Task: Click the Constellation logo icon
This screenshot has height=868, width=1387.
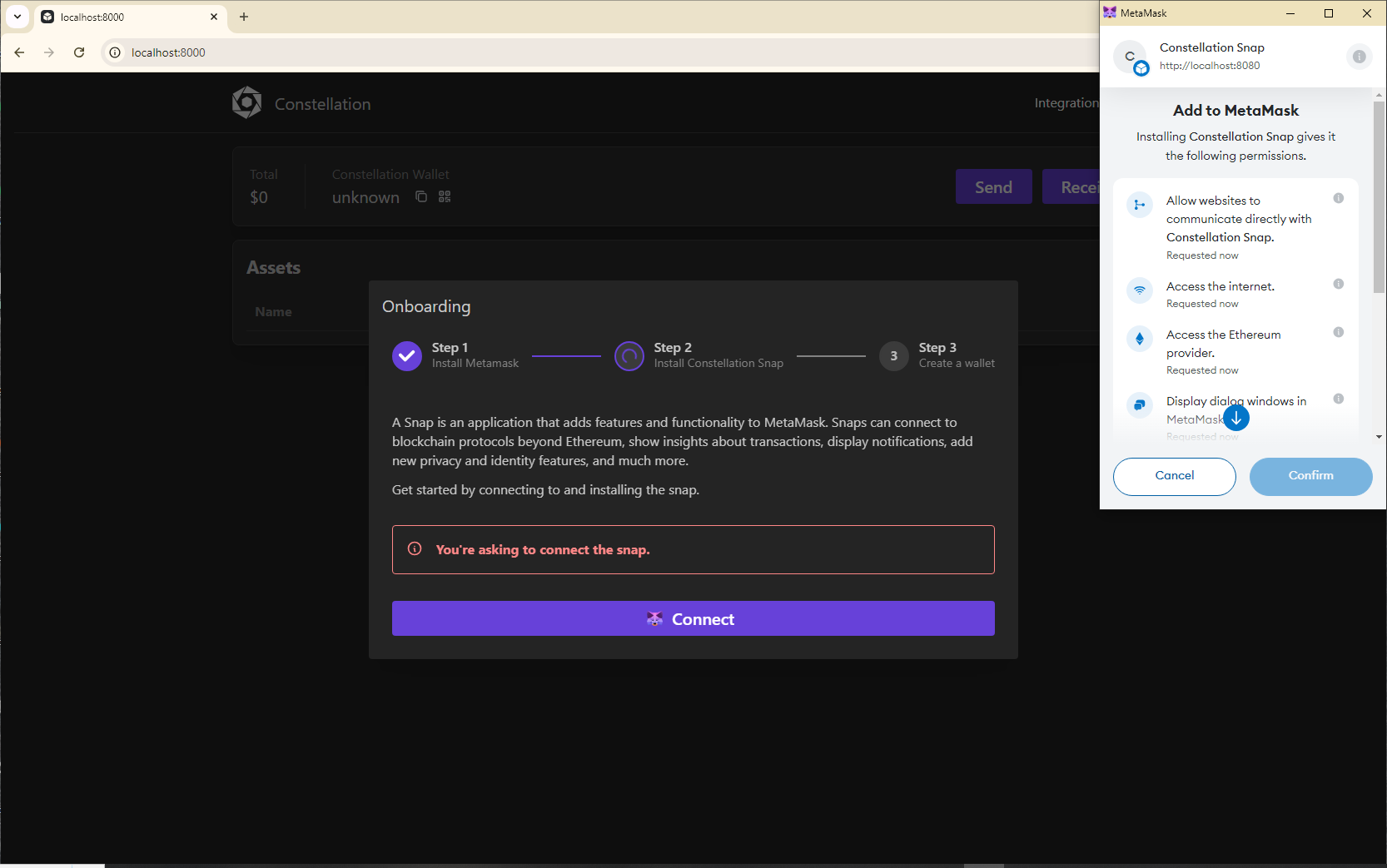Action: 246,102
